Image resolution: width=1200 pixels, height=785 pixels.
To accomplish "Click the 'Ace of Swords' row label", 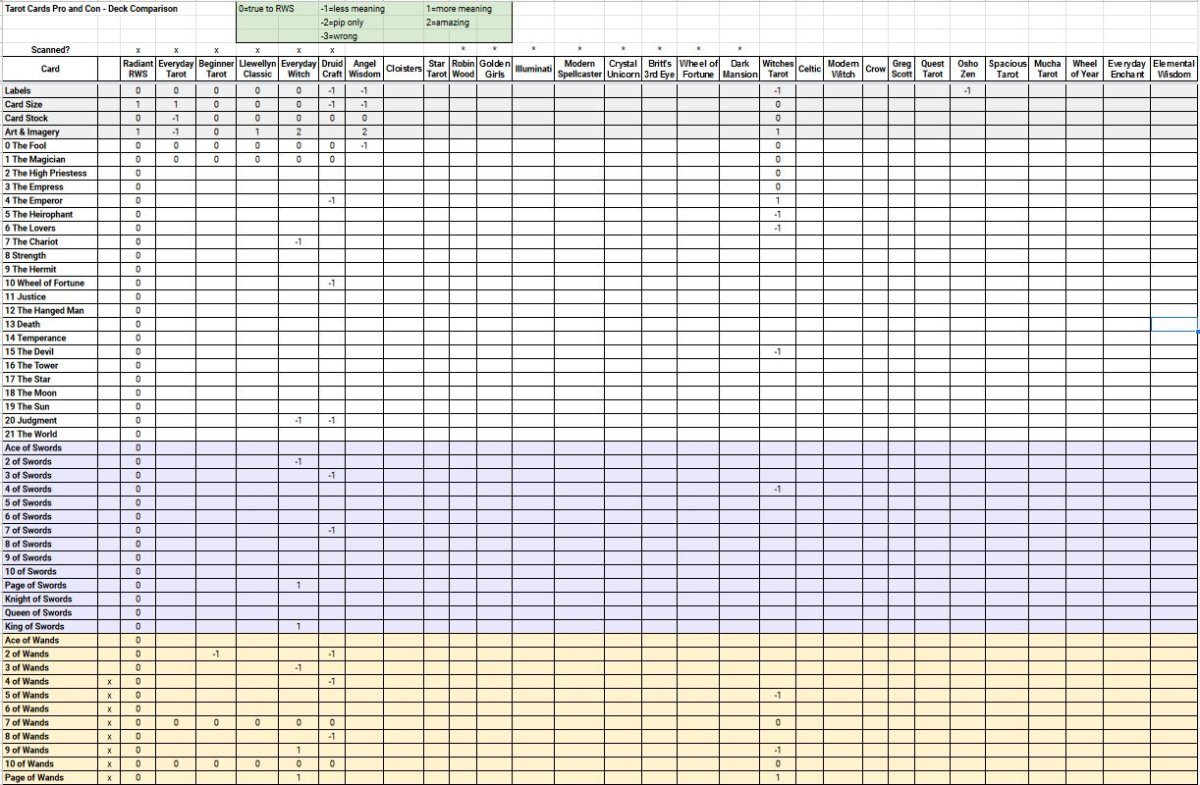I will [x=33, y=448].
